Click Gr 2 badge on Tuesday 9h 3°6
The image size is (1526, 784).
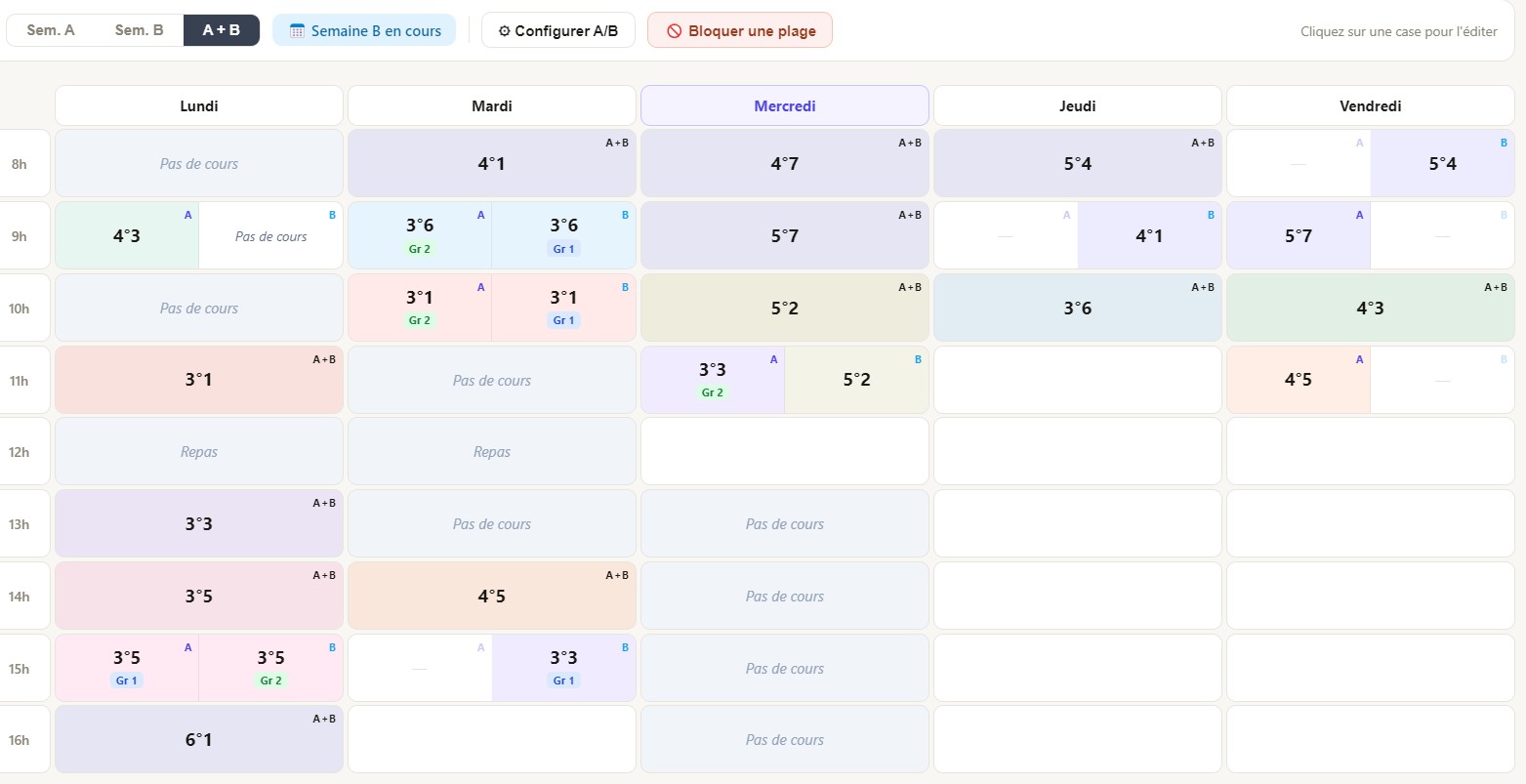pyautogui.click(x=420, y=249)
